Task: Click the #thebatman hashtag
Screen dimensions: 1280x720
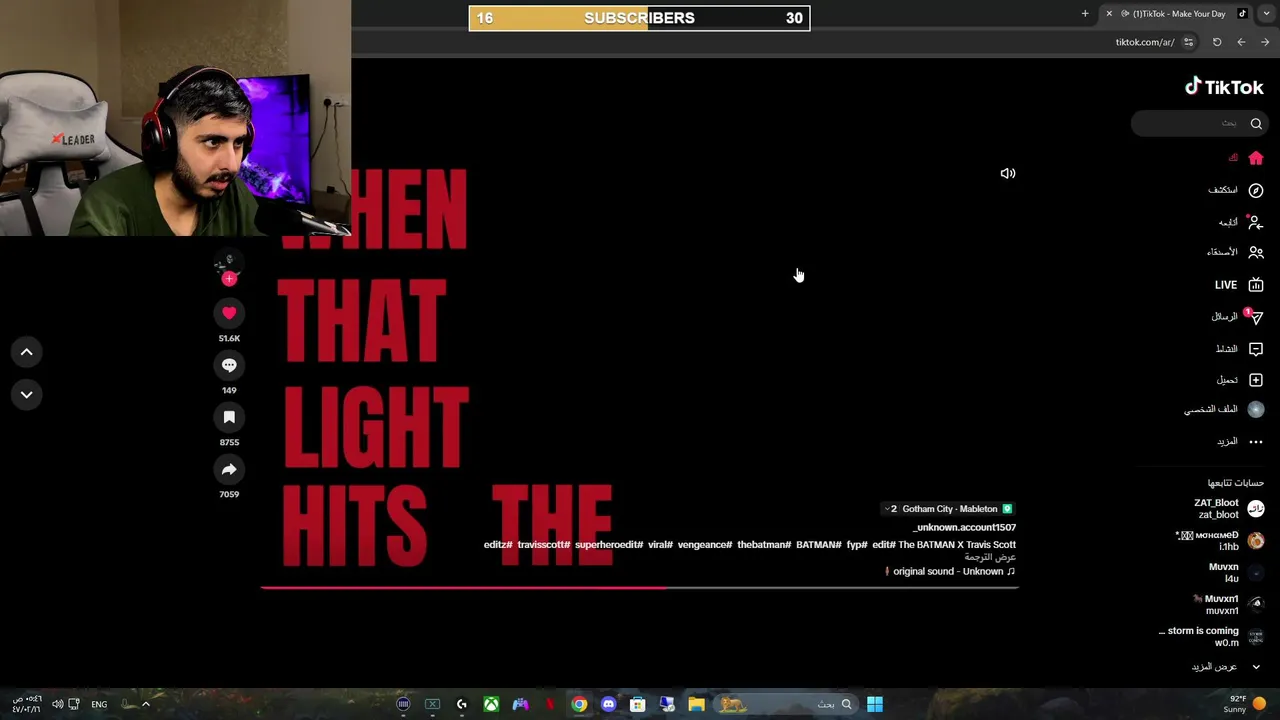Action: [x=764, y=545]
